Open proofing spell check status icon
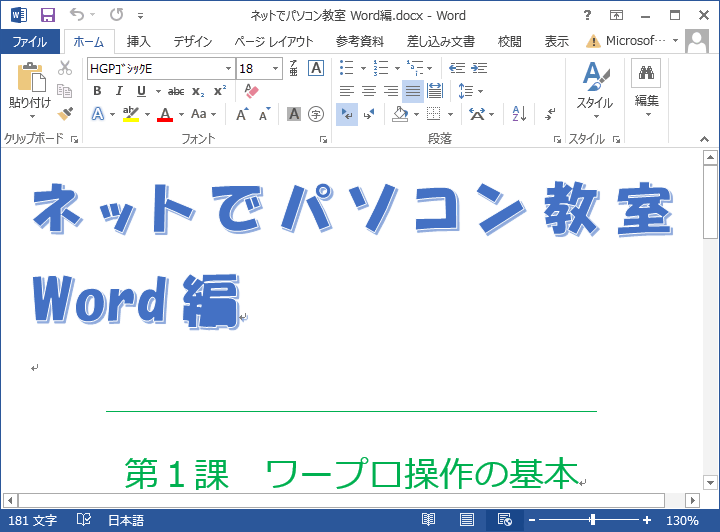This screenshot has height=532, width=720. click(x=84, y=520)
